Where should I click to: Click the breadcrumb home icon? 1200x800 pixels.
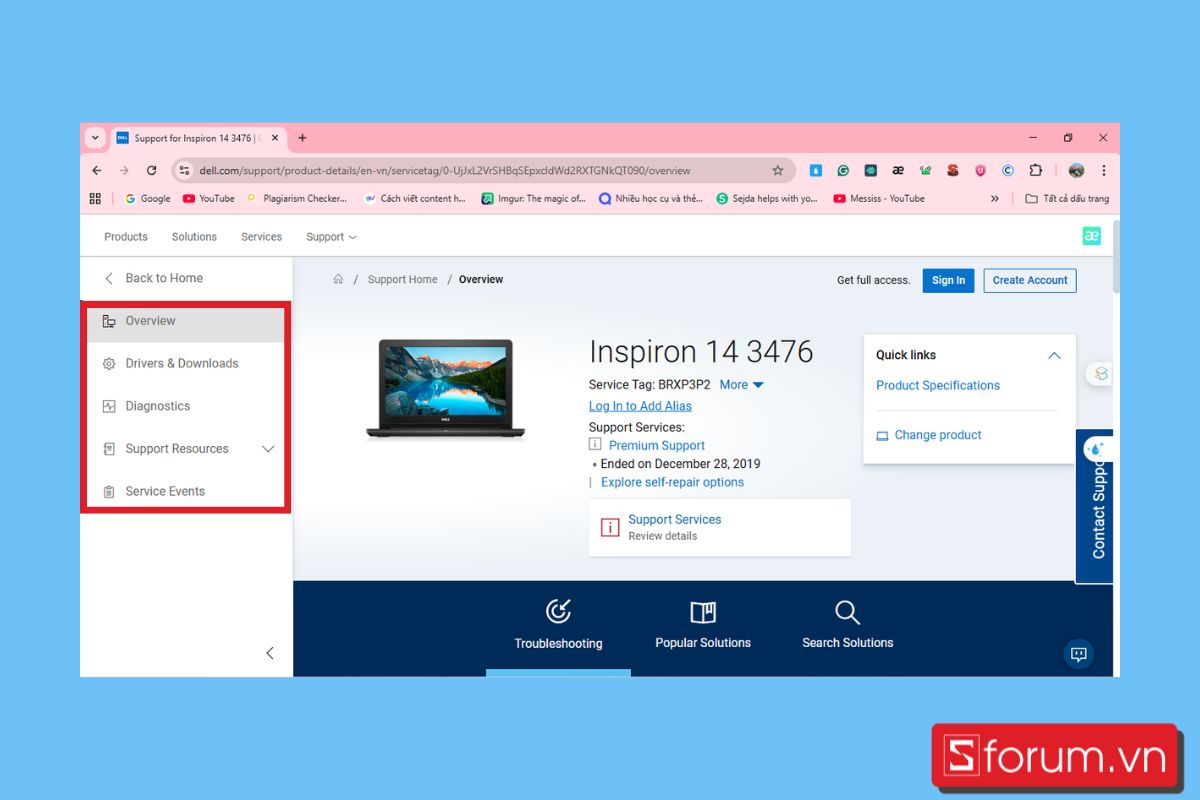click(338, 279)
